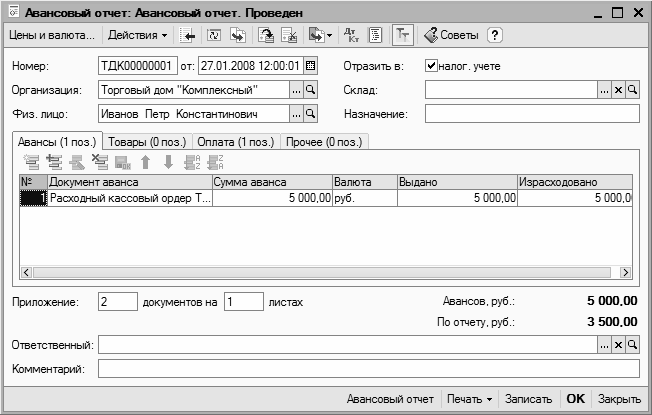Toggle the налог. учете checkbox
Image resolution: width=652 pixels, height=415 pixels.
coord(431,66)
